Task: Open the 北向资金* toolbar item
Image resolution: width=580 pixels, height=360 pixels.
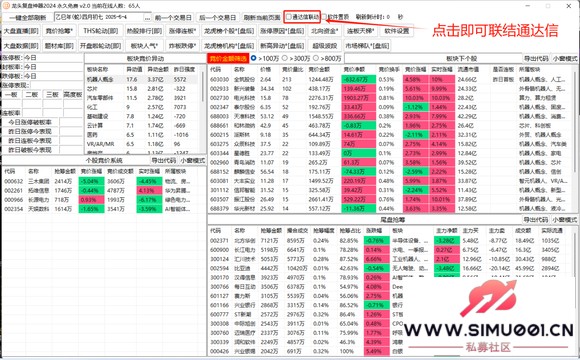Action: (x=325, y=31)
